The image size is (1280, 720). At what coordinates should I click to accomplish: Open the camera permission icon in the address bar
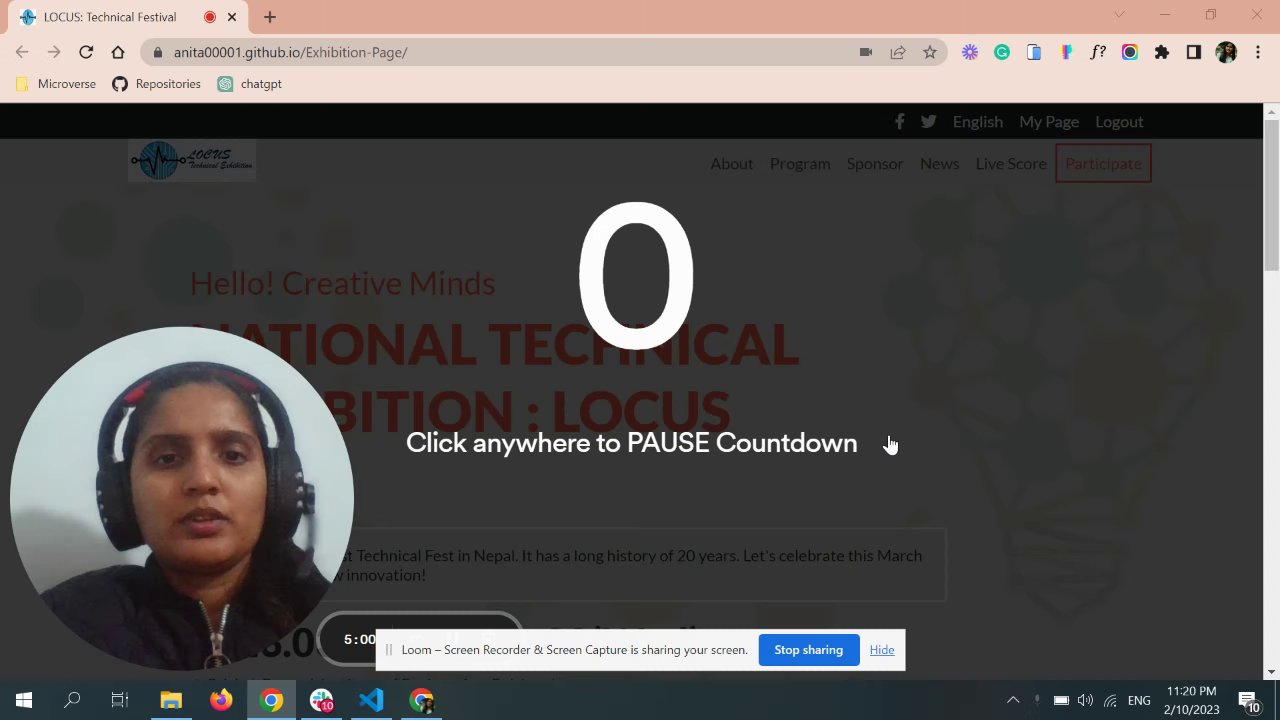[x=866, y=52]
